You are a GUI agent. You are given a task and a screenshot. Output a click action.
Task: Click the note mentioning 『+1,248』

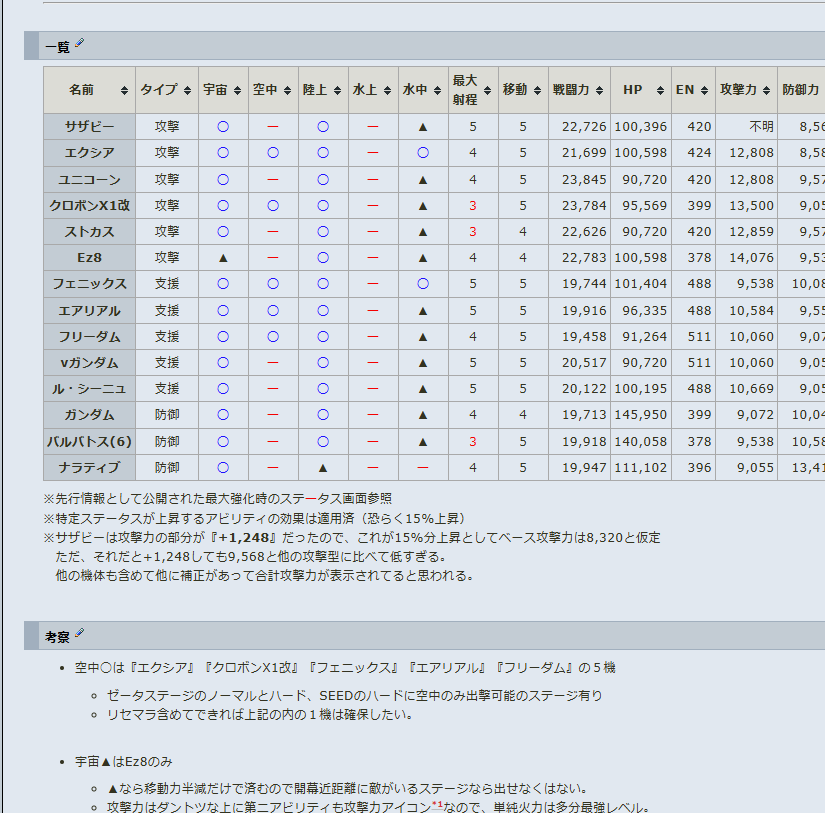pyautogui.click(x=352, y=537)
